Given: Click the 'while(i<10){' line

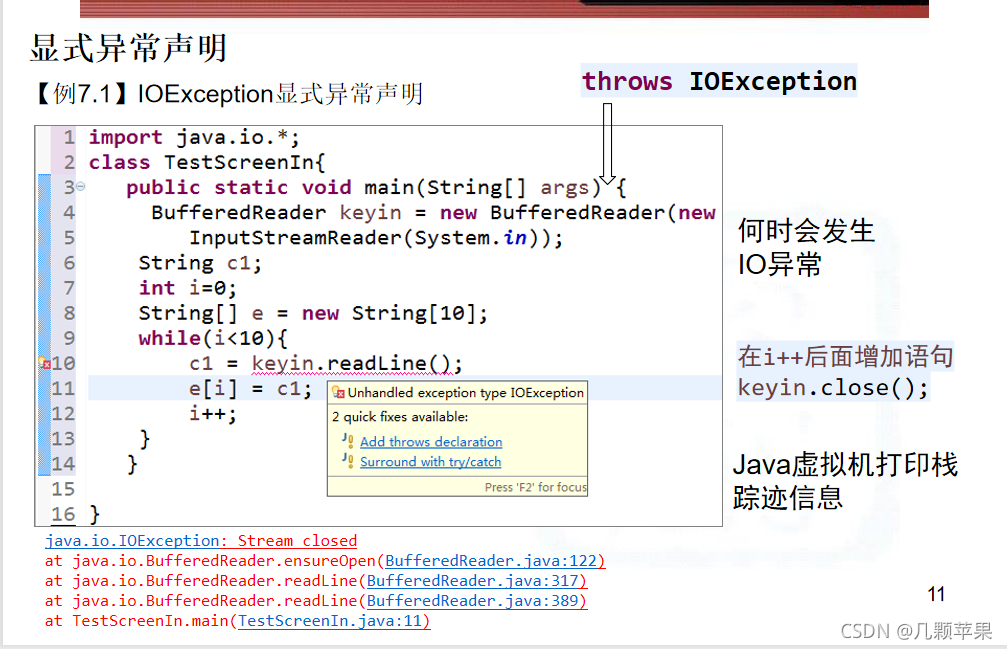Looking at the screenshot, I should 213,338.
